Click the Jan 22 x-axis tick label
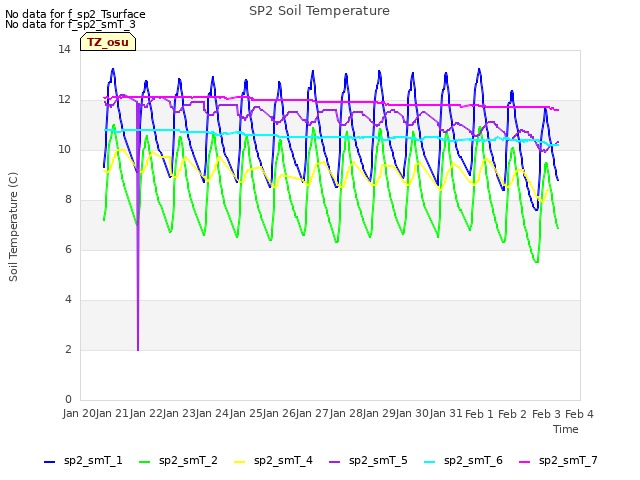 pos(146,414)
